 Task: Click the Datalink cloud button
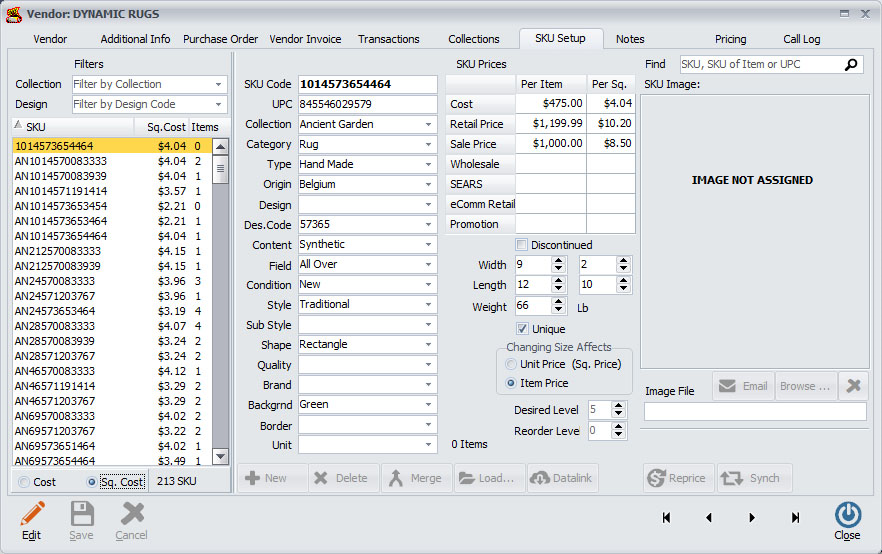tap(562, 478)
